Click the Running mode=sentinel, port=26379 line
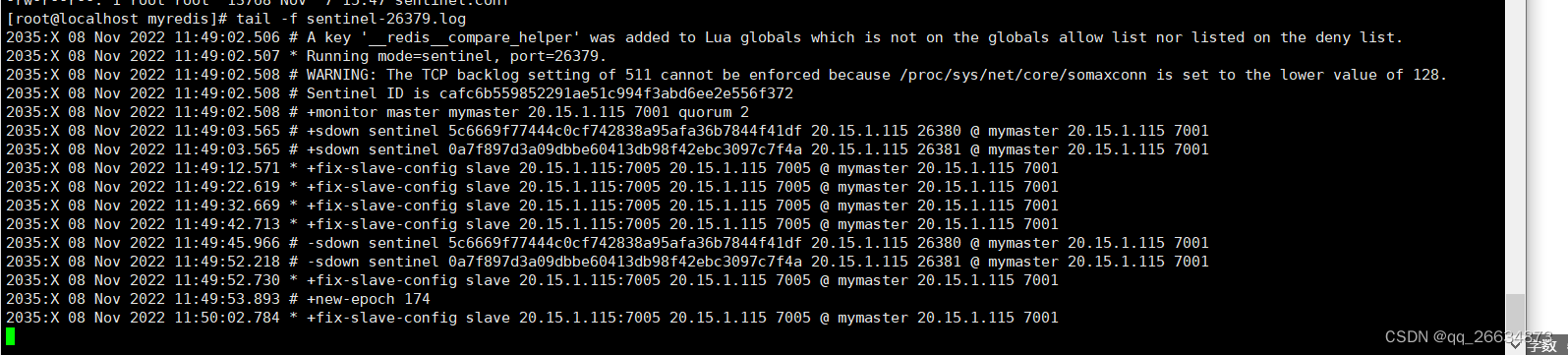 [x=306, y=56]
